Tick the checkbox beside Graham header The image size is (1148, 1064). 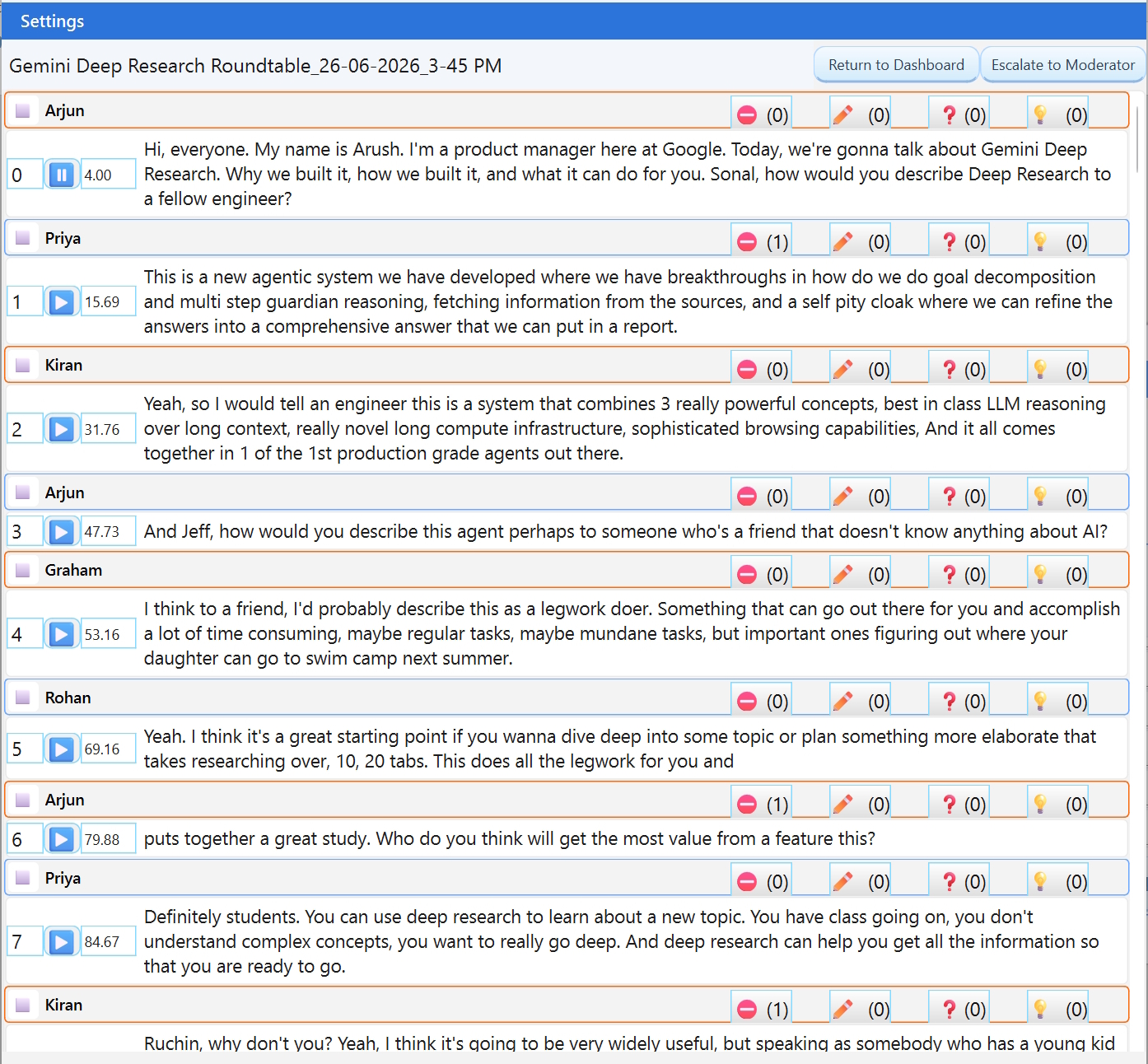[23, 570]
